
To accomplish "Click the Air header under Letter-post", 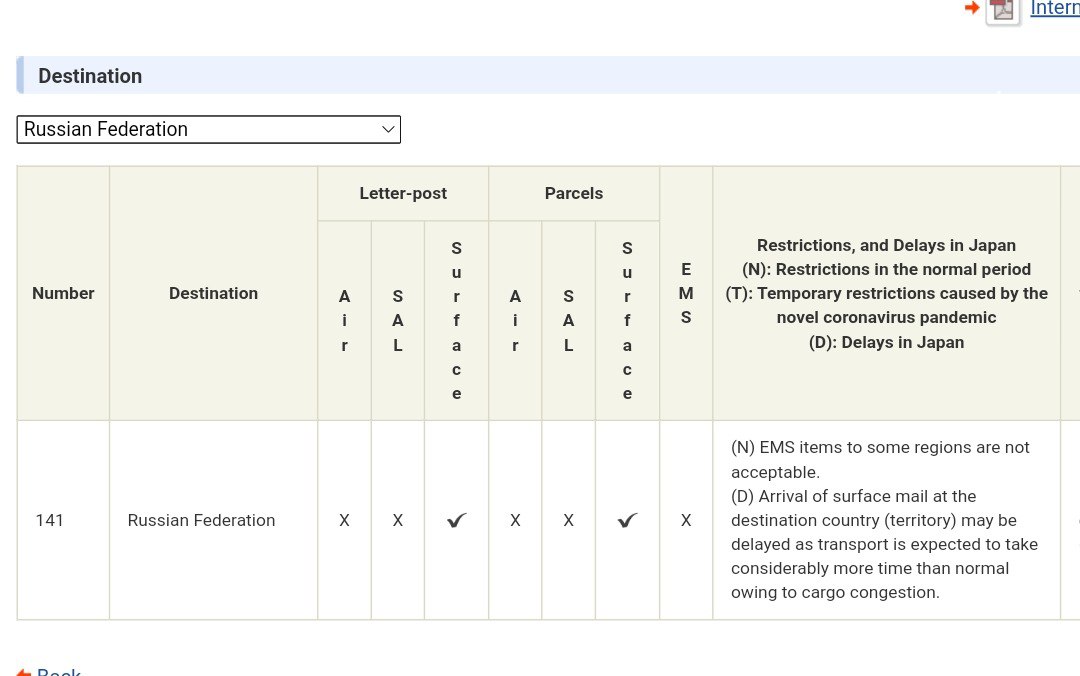I will point(344,321).
